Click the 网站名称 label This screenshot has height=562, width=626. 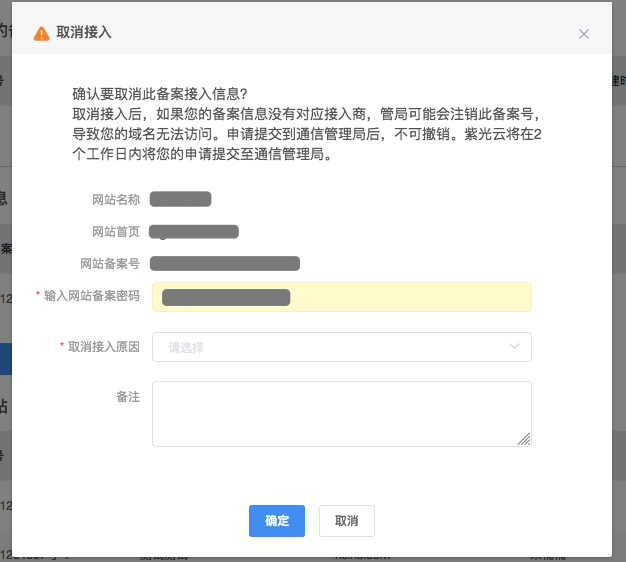tap(116, 199)
